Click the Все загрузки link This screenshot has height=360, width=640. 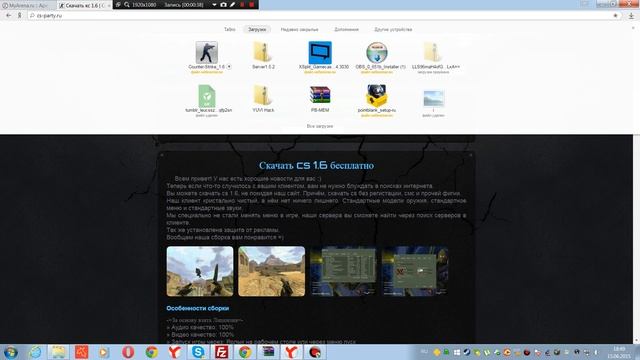point(320,126)
